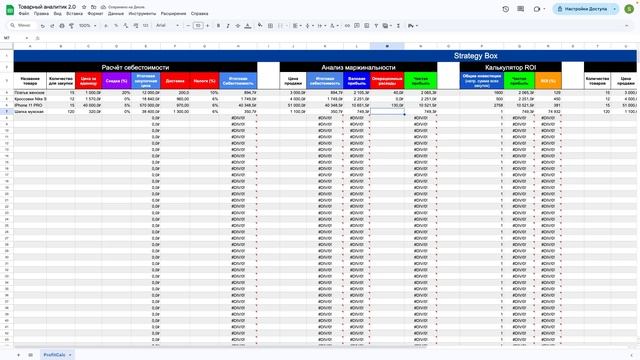Open the Правка menu

click(x=41, y=13)
